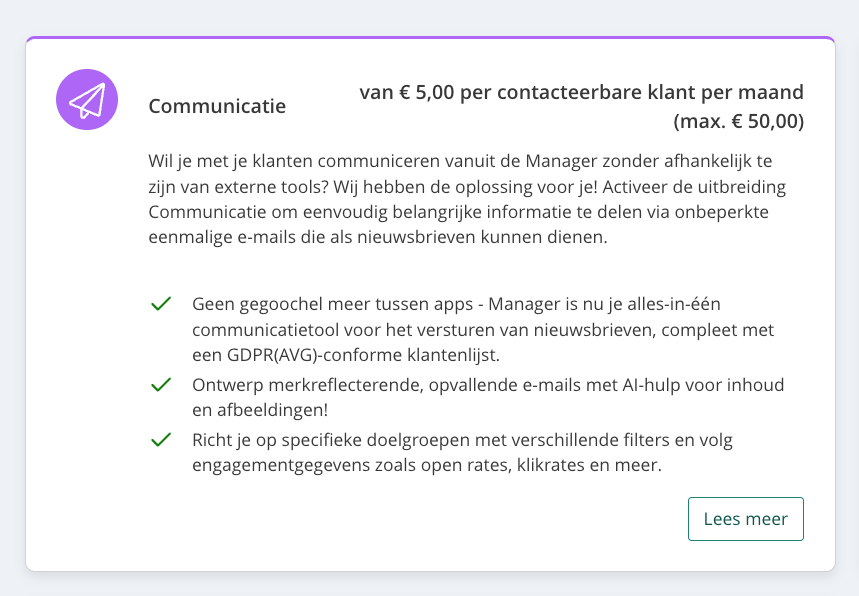Click the '(max. € 50,00)' price limit text
This screenshot has height=596, width=859.
(738, 122)
